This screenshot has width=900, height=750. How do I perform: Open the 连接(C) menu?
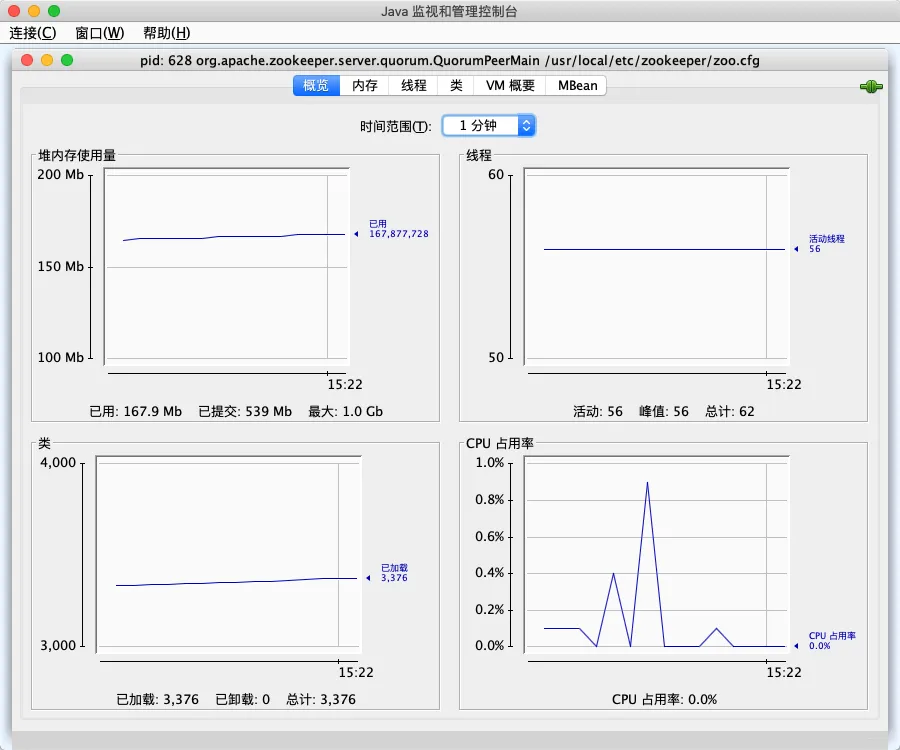(33, 33)
